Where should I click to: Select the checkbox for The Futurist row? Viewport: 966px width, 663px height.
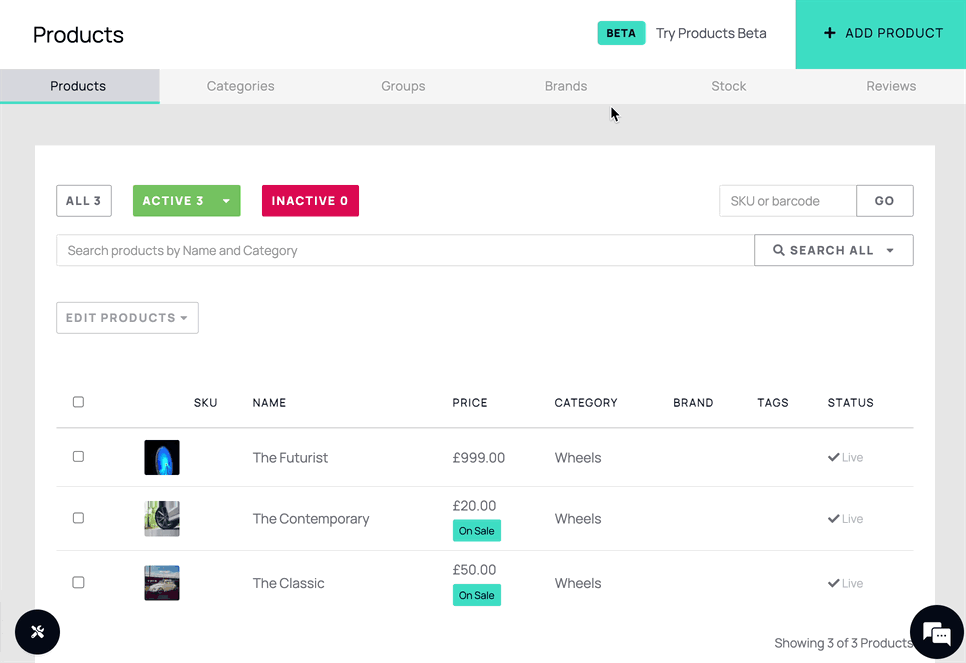coord(78,457)
